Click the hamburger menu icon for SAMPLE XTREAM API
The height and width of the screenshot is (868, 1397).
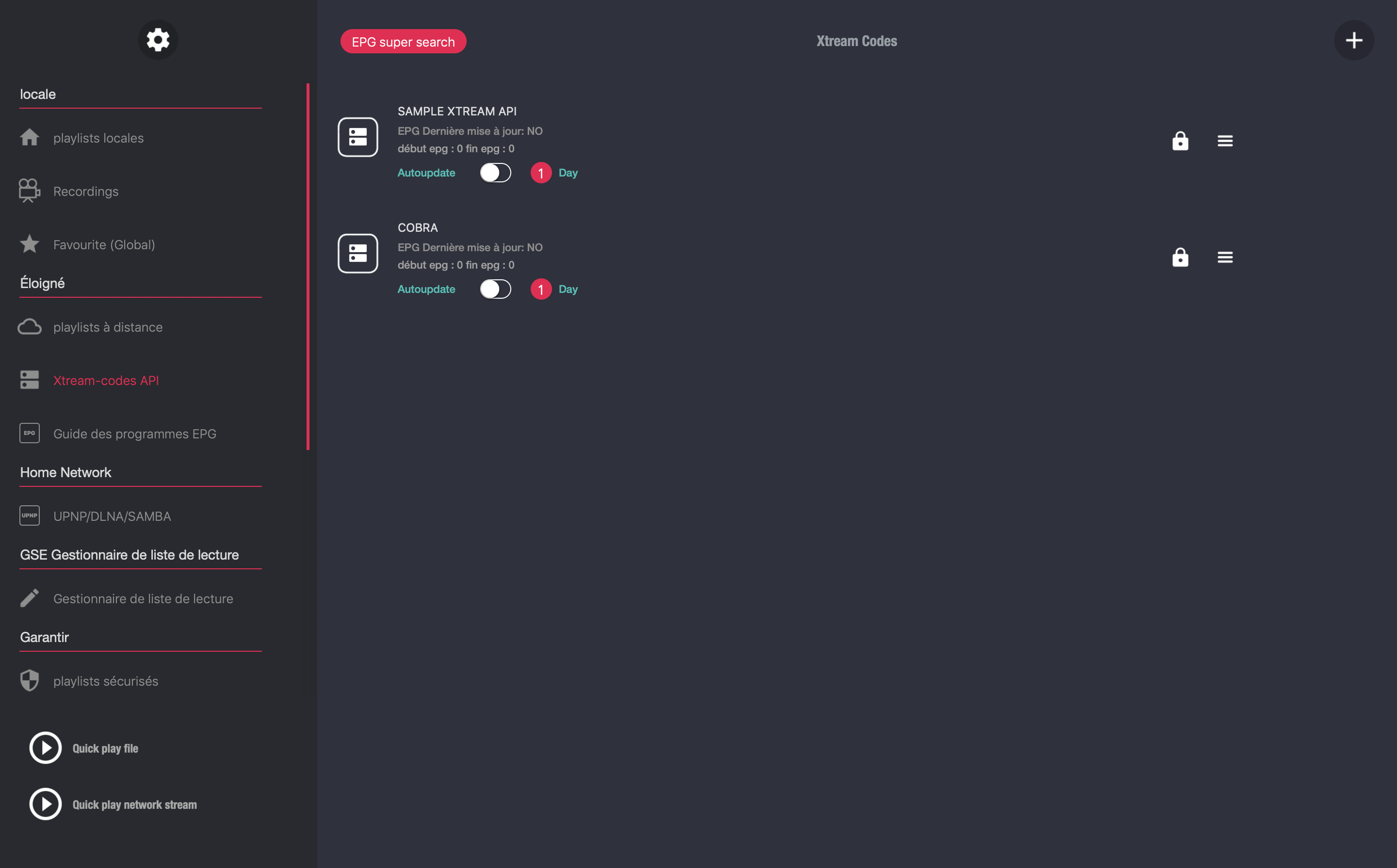pos(1225,141)
